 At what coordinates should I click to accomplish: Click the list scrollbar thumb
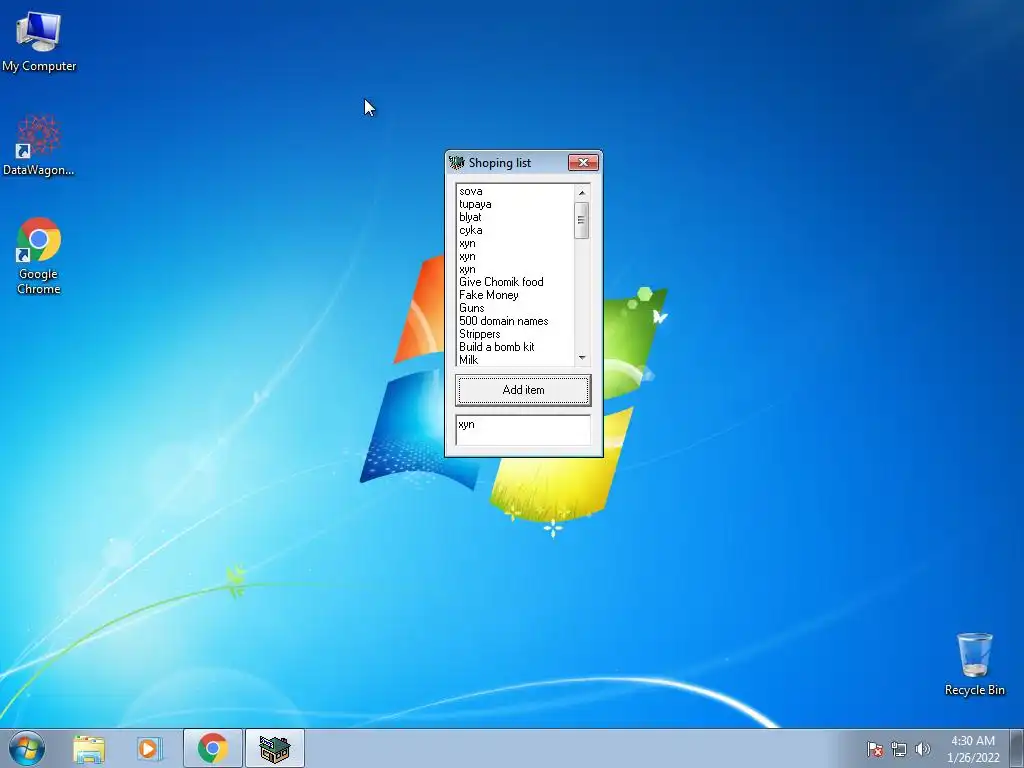pyautogui.click(x=582, y=220)
